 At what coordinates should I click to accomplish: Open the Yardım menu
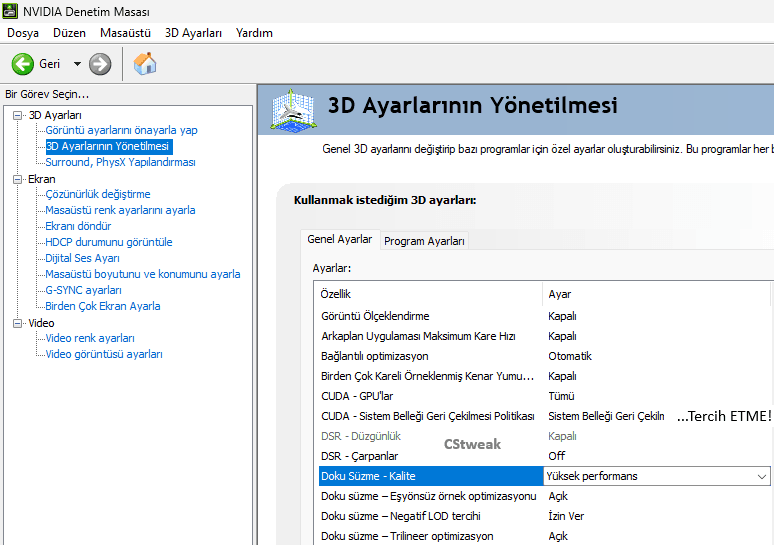(x=254, y=33)
